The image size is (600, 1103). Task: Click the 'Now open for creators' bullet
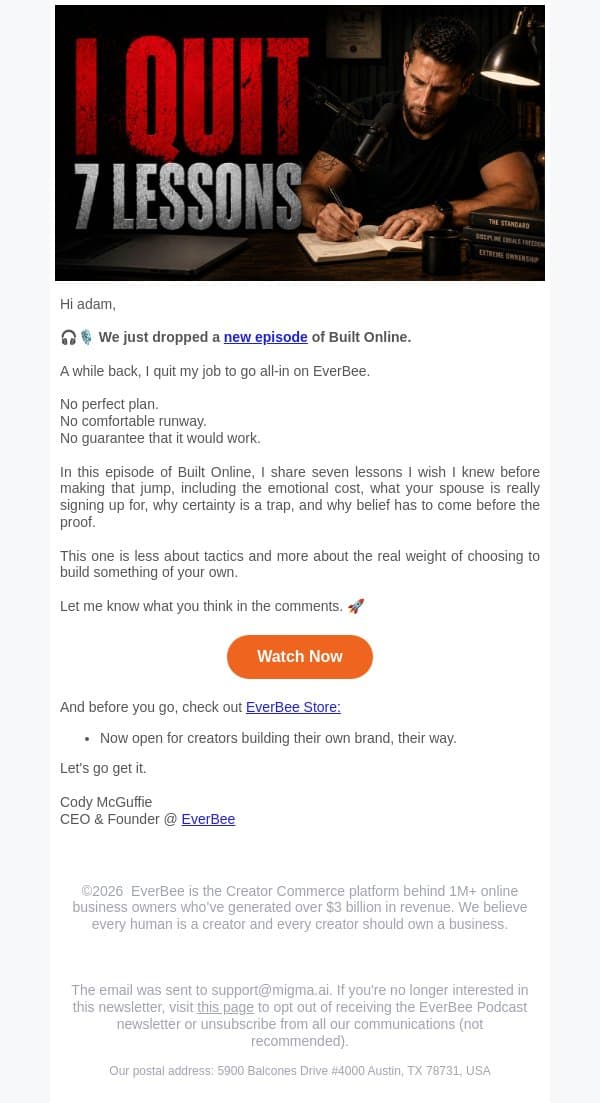coord(278,738)
